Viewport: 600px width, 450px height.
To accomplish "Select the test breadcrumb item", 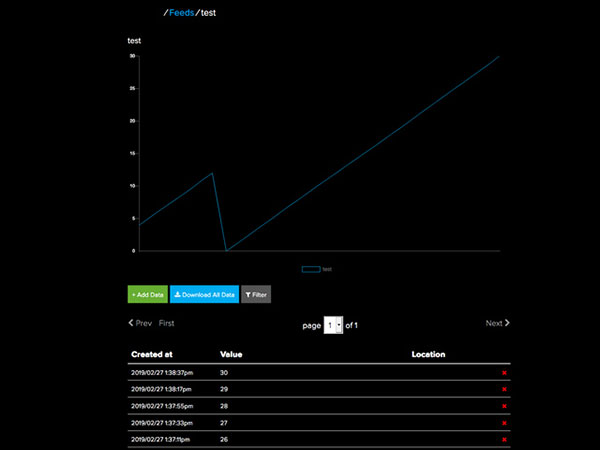I will 208,13.
